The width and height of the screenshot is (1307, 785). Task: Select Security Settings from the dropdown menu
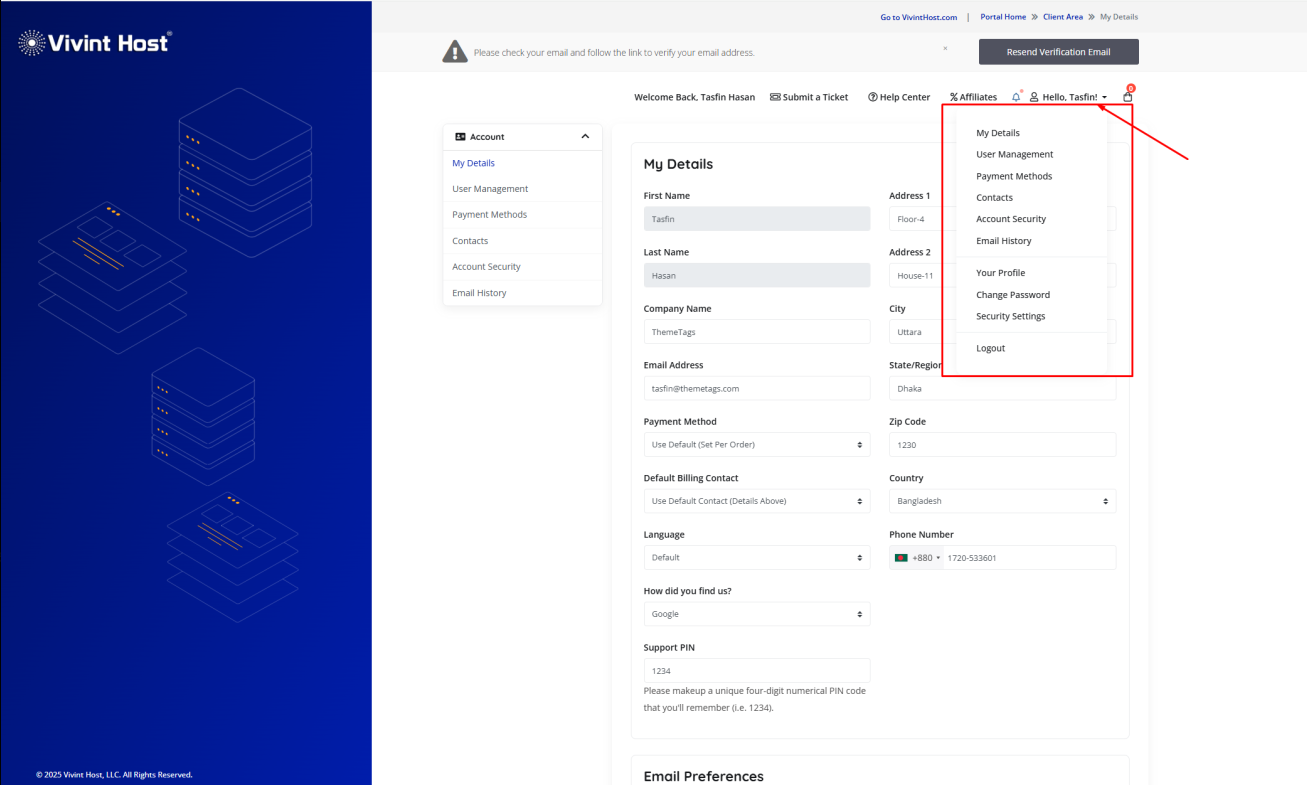point(1010,316)
